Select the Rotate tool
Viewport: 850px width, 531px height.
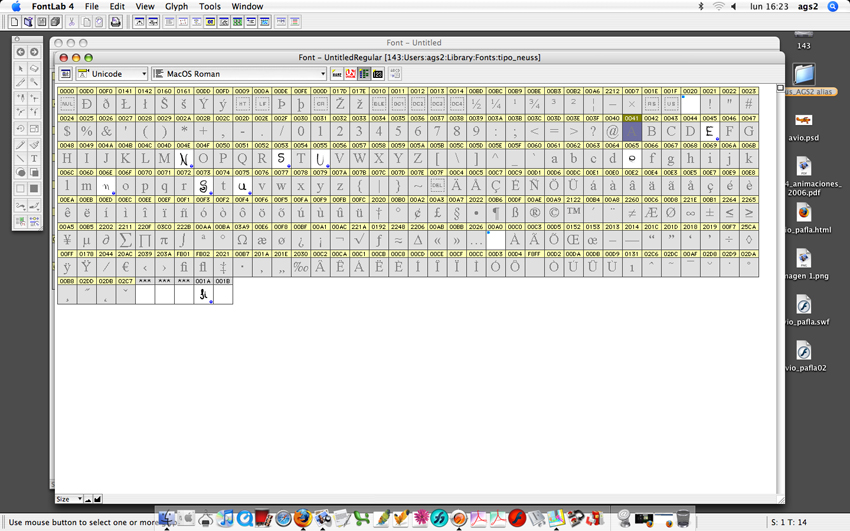coord(21,128)
